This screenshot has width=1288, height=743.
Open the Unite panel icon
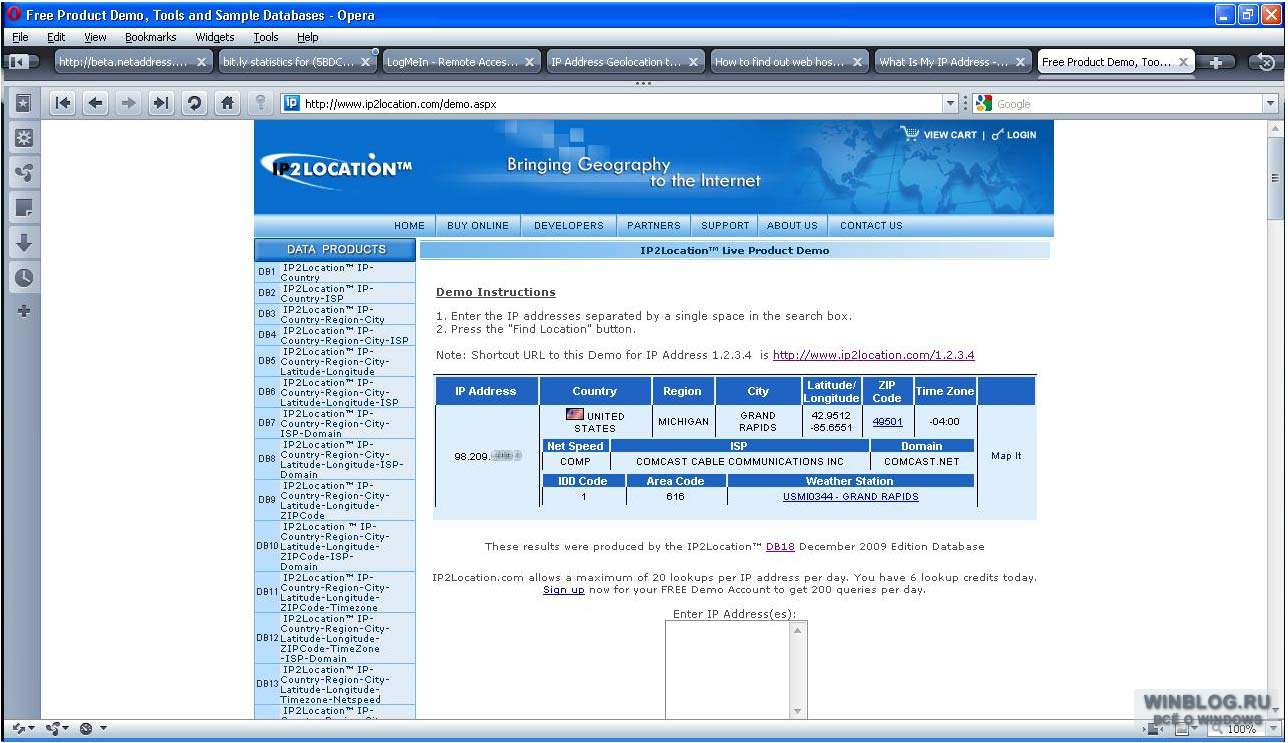(x=23, y=173)
